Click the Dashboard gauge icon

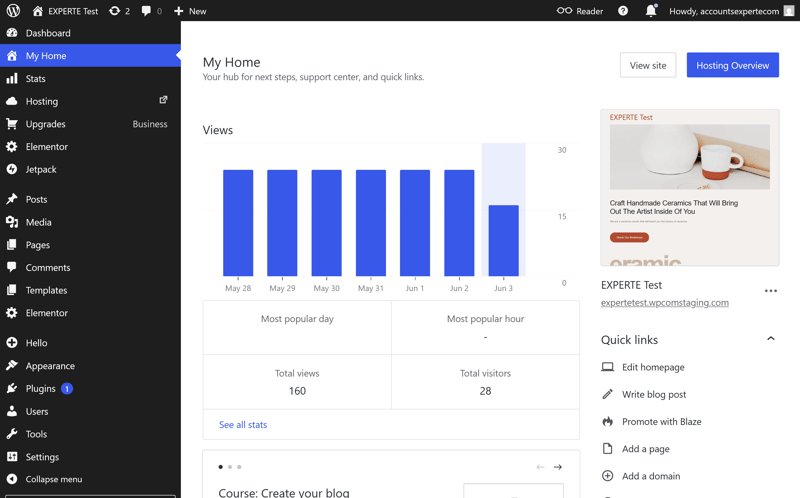click(x=12, y=33)
